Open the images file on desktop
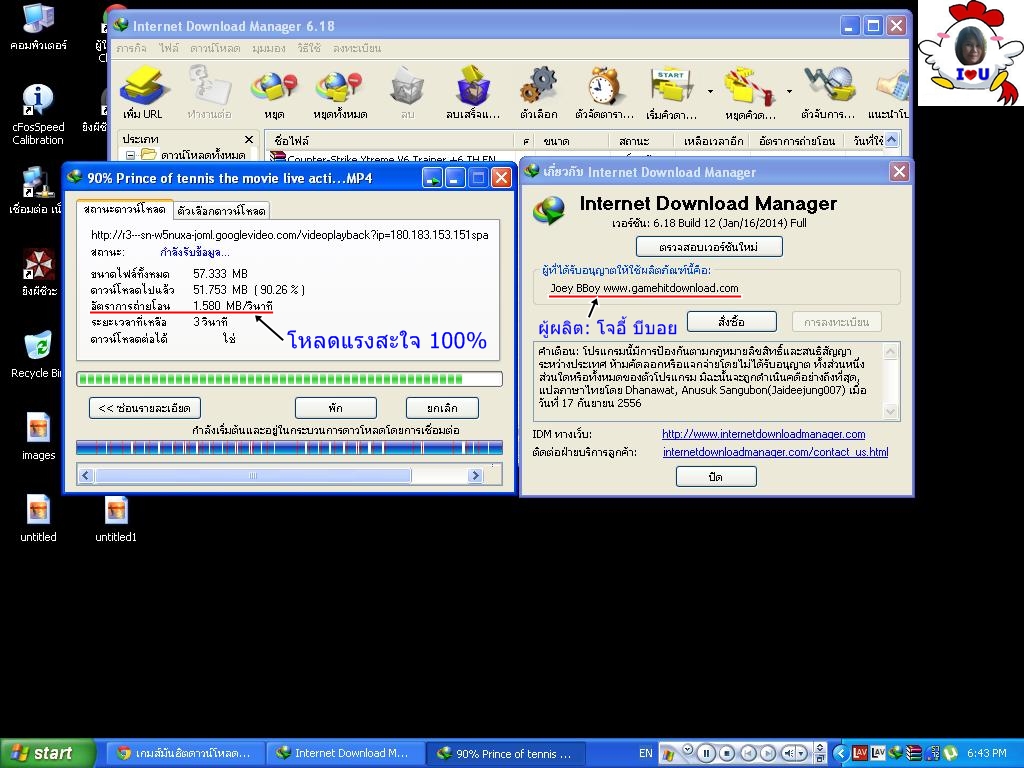 coord(39,436)
